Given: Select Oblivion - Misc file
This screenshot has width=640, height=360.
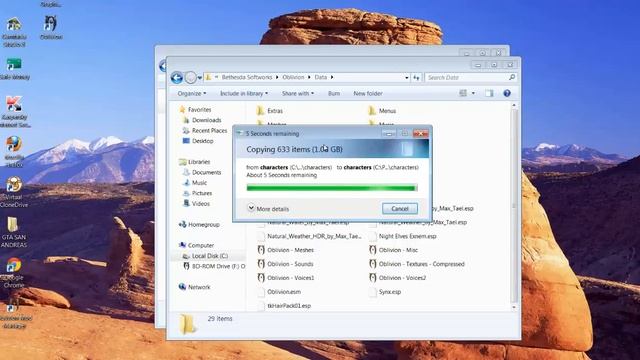Looking at the screenshot, I should coord(393,250).
